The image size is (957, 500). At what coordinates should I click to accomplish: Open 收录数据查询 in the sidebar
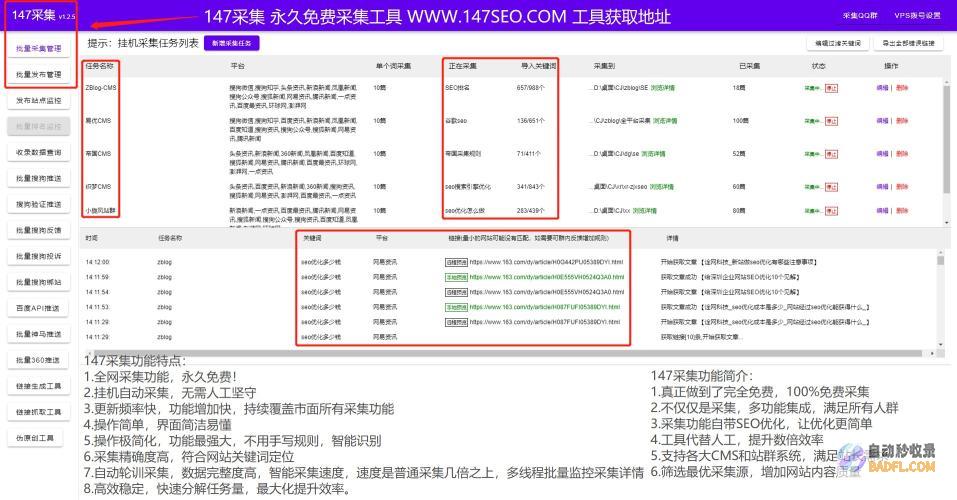click(x=38, y=152)
